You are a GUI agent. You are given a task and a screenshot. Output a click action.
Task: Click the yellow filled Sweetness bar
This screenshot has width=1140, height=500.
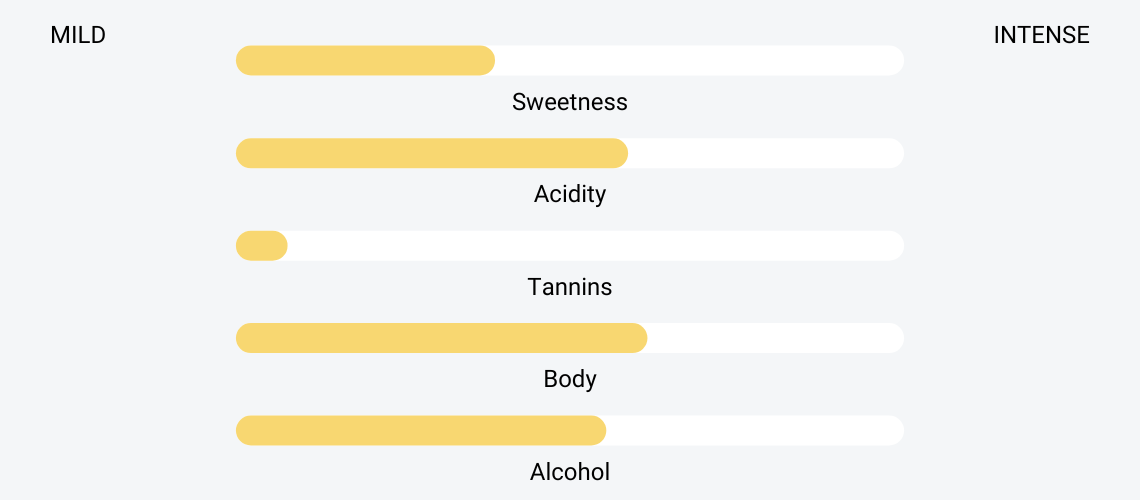365,60
